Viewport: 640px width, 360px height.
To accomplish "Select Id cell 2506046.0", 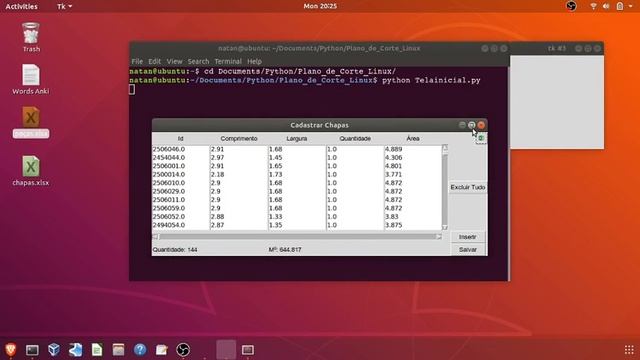I will tap(169, 149).
